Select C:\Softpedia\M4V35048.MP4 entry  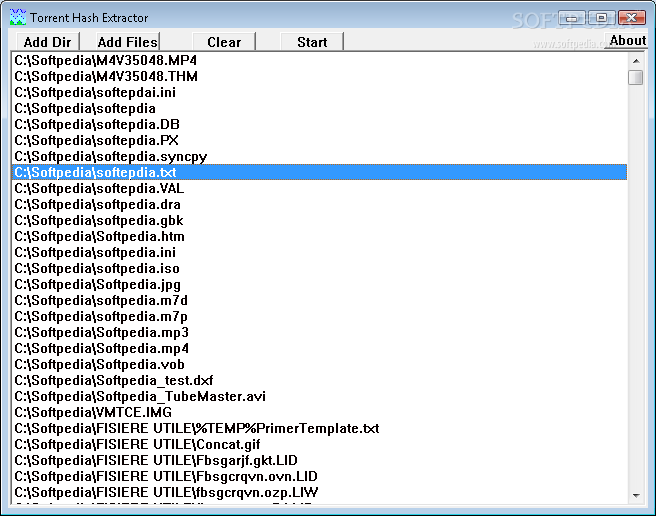coord(319,60)
